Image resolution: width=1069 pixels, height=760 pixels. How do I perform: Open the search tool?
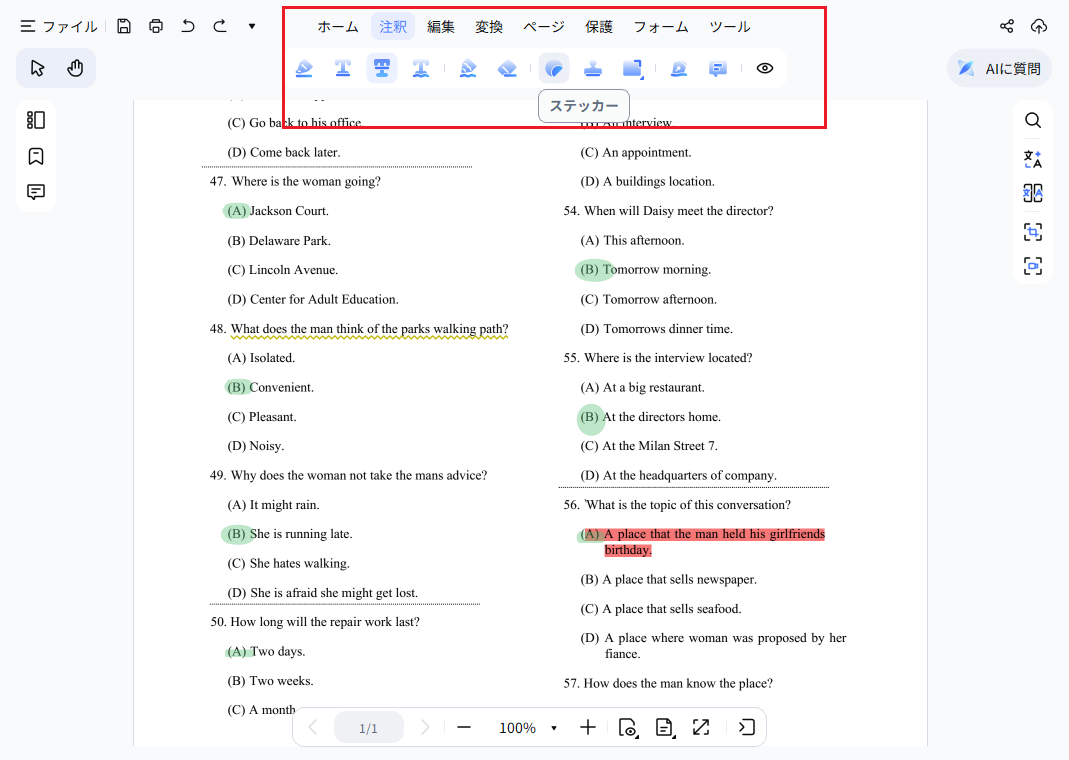point(1033,121)
